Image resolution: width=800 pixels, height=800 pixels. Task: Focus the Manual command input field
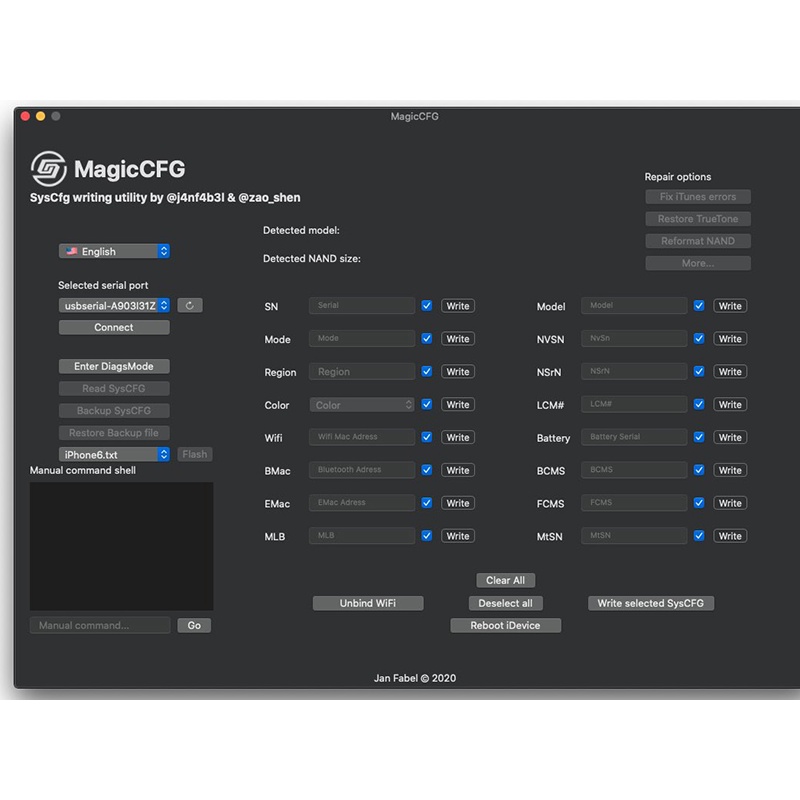coord(100,625)
